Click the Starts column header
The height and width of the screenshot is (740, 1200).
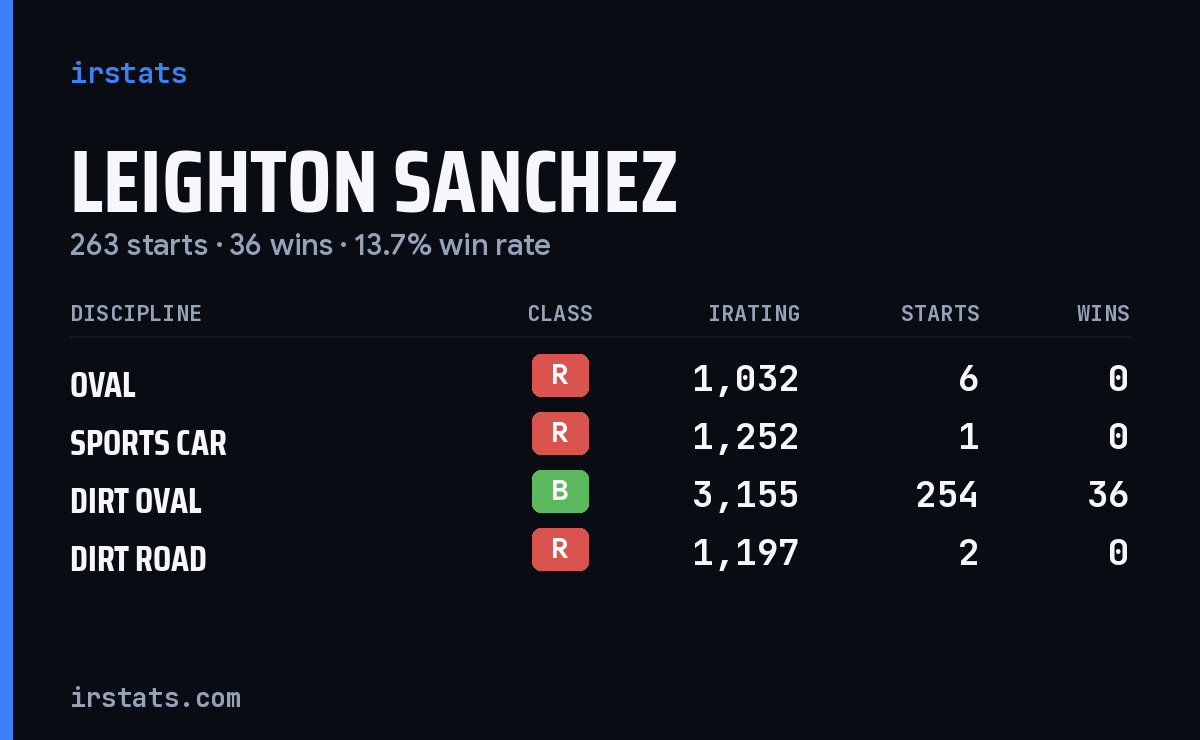pos(940,314)
